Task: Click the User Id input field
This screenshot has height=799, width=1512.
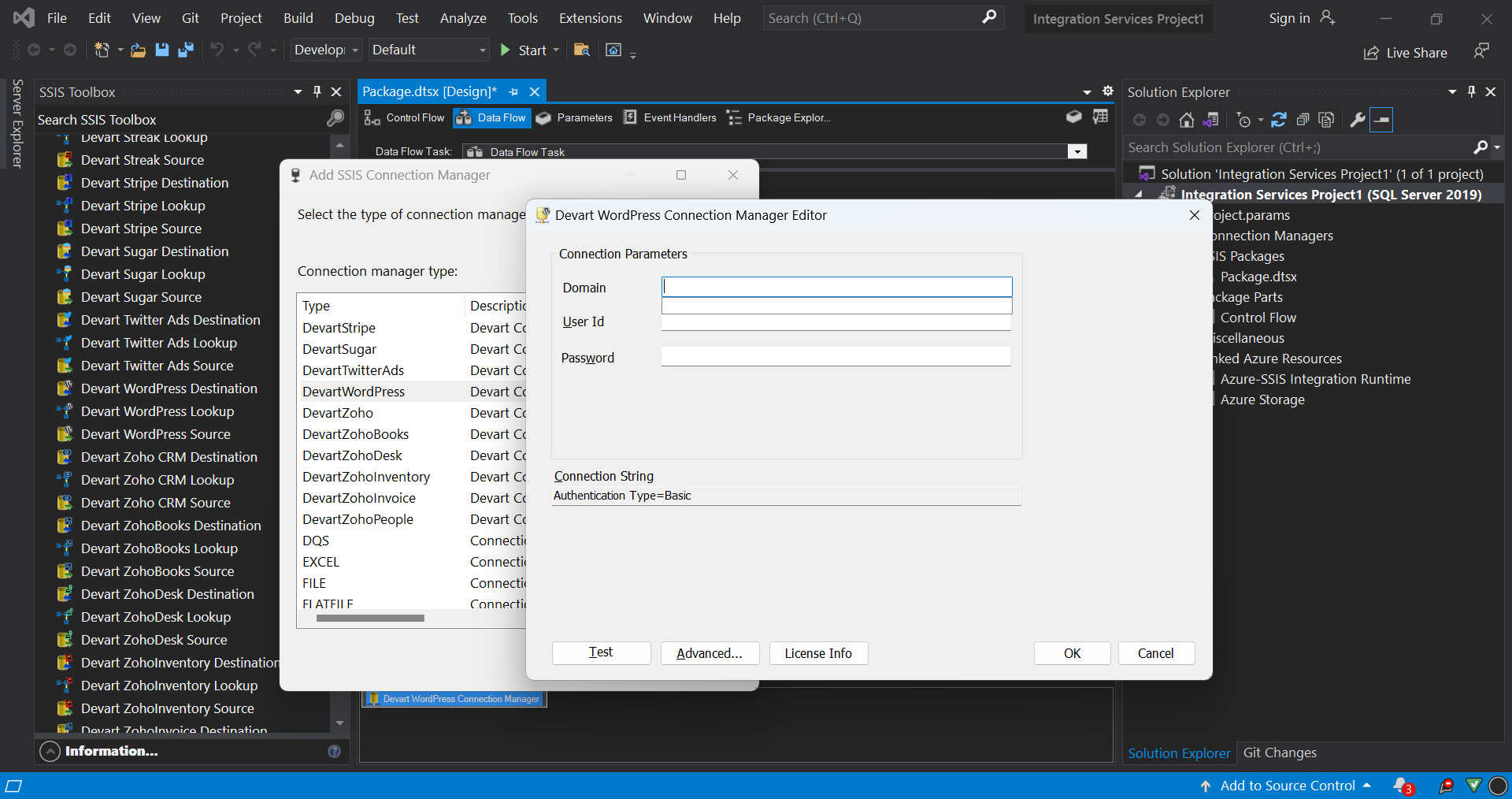Action: pos(836,321)
